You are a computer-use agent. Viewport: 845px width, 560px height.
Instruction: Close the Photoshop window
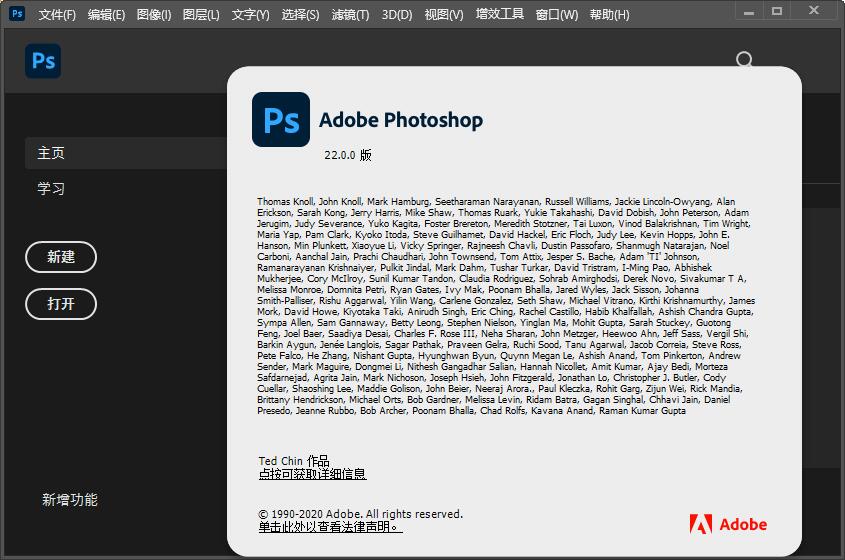[814, 10]
